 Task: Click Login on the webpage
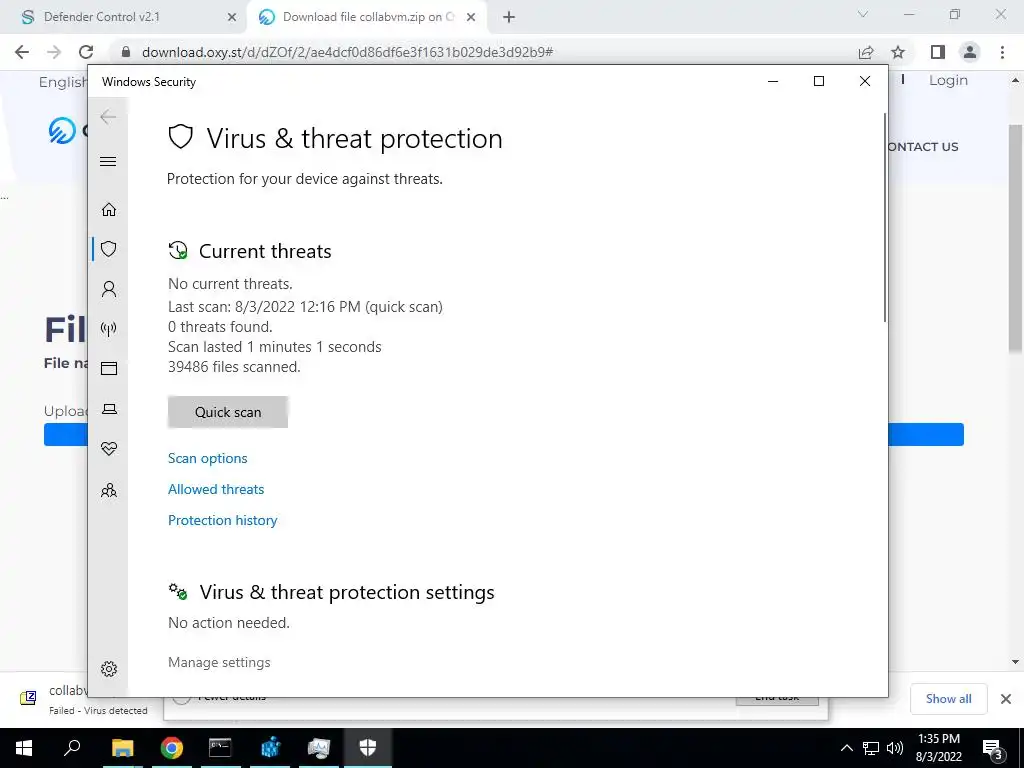click(x=948, y=80)
